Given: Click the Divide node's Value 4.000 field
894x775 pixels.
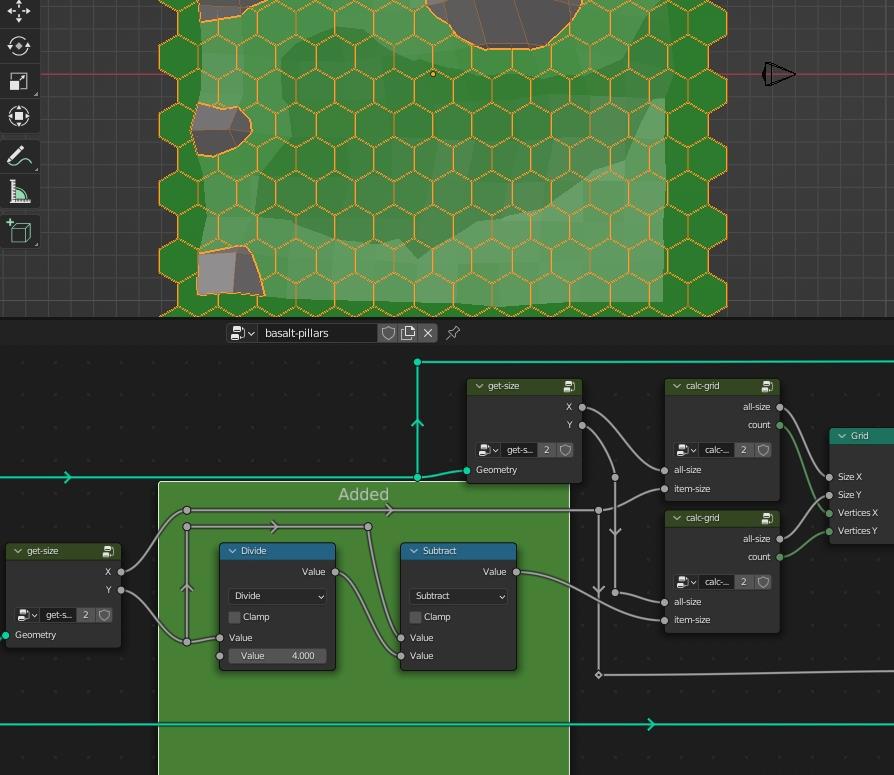Looking at the screenshot, I should click(x=277, y=656).
